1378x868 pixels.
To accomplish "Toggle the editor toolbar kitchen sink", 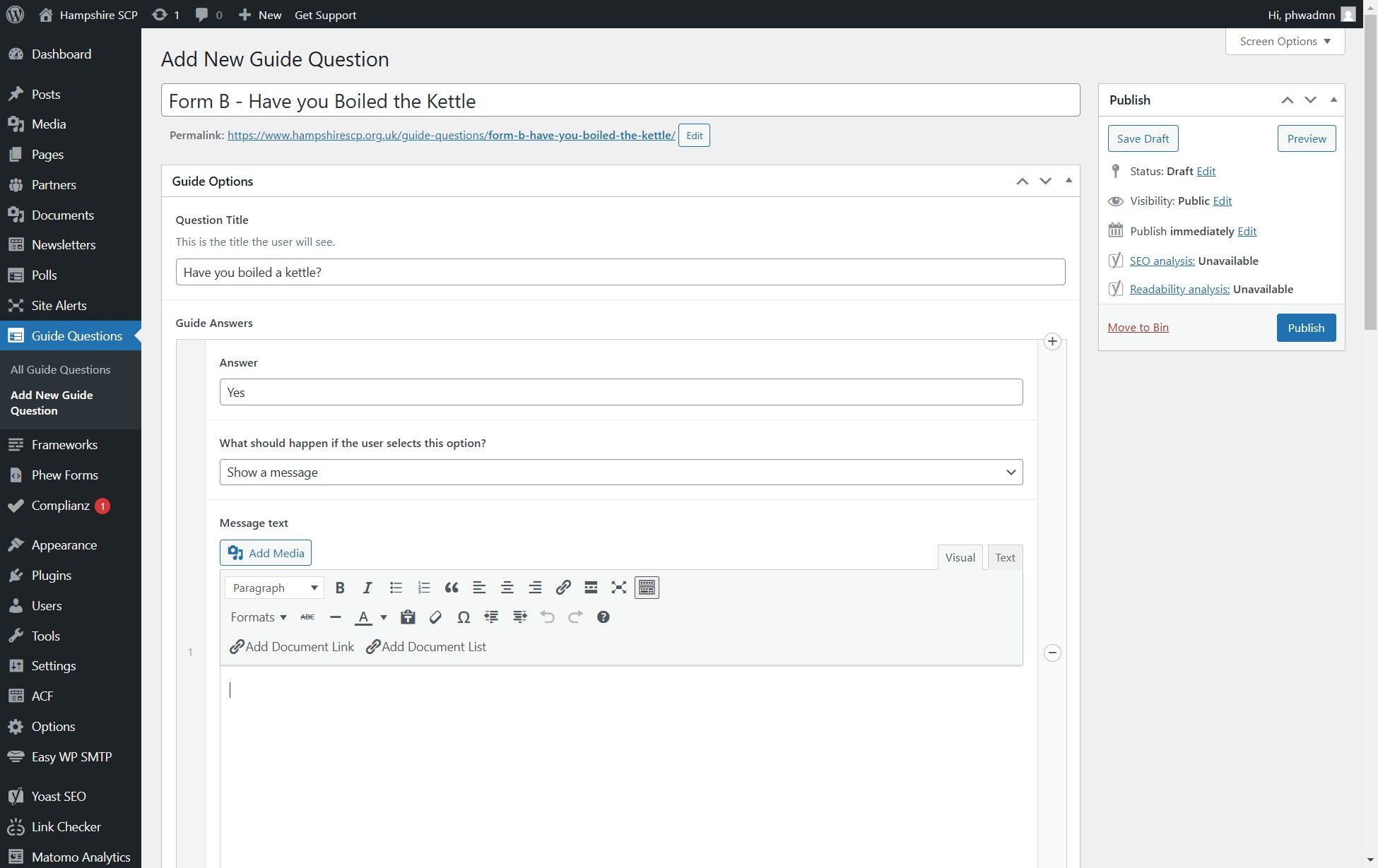I will [x=647, y=588].
